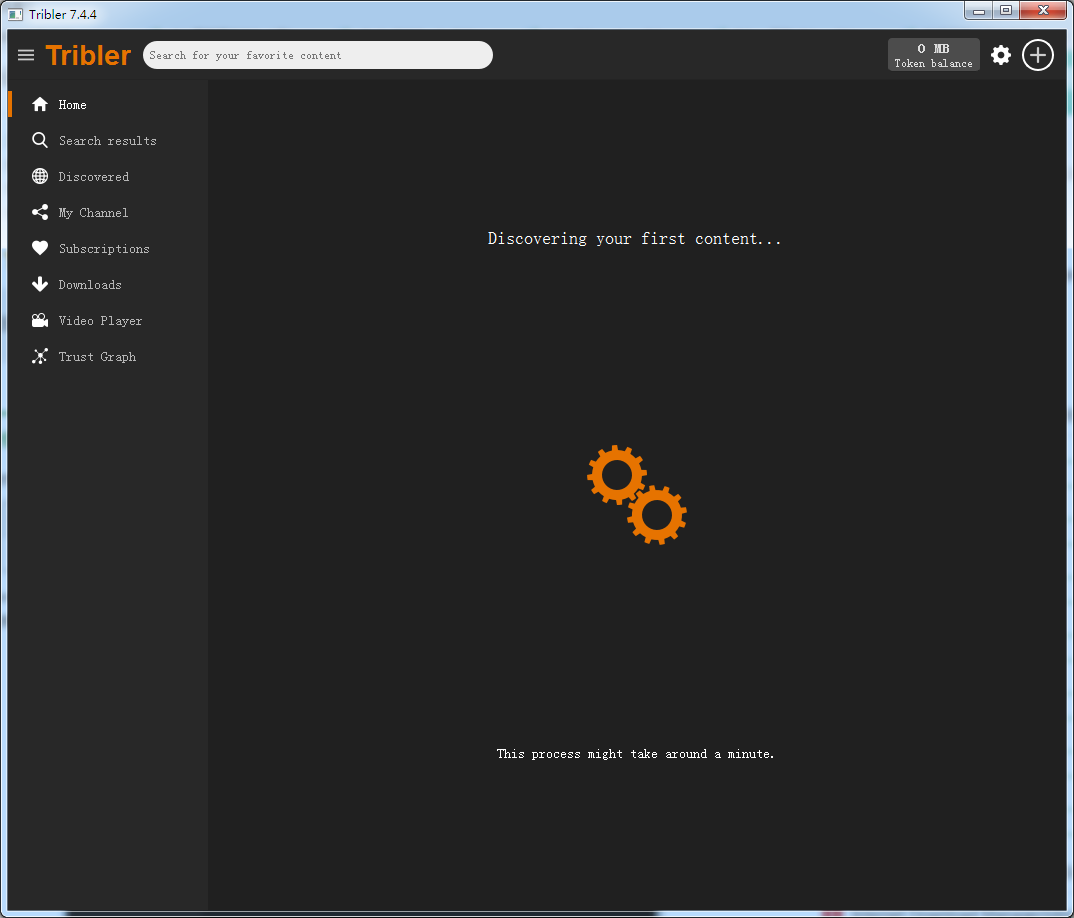Click the Tribler title bar app icon

coord(15,14)
